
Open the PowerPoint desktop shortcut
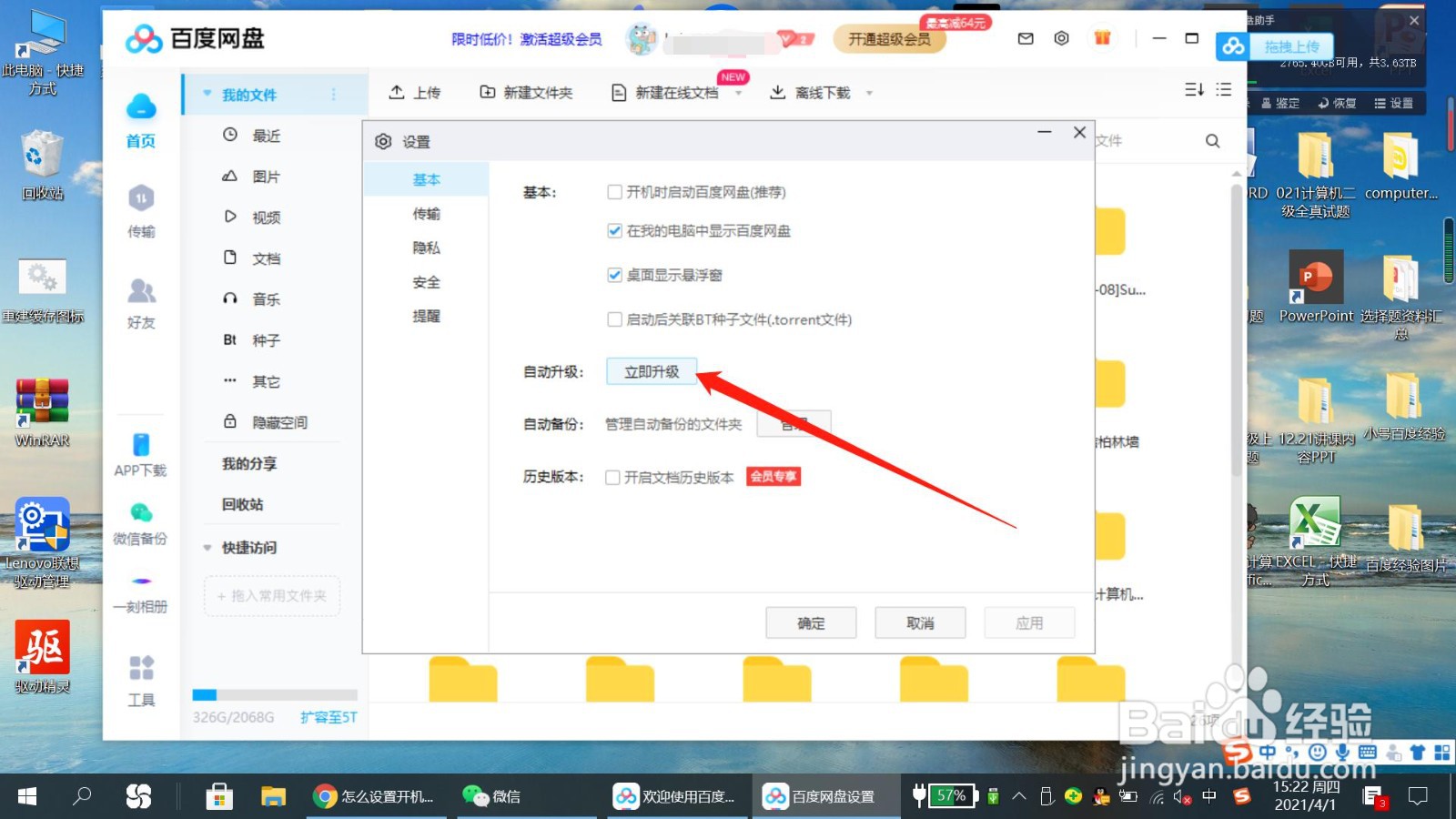(x=1316, y=287)
